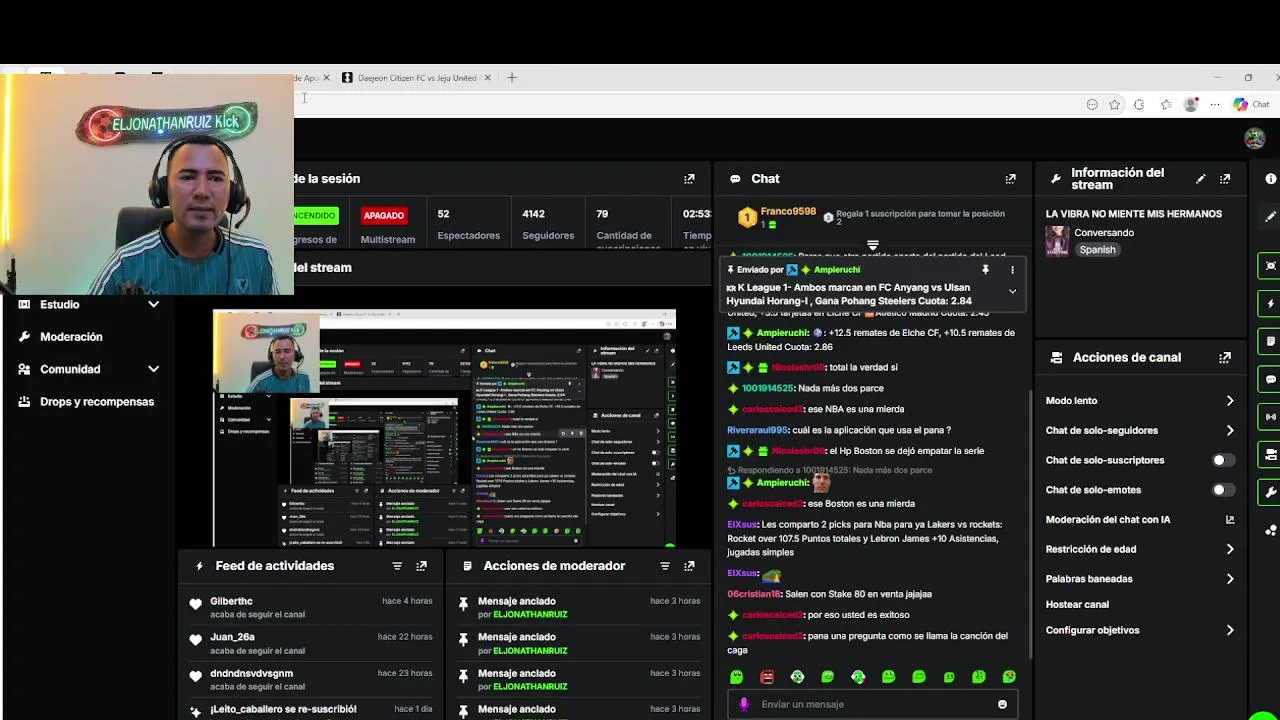1280x720 pixels.
Task: Open Moderación in the sidebar
Action: tap(71, 337)
